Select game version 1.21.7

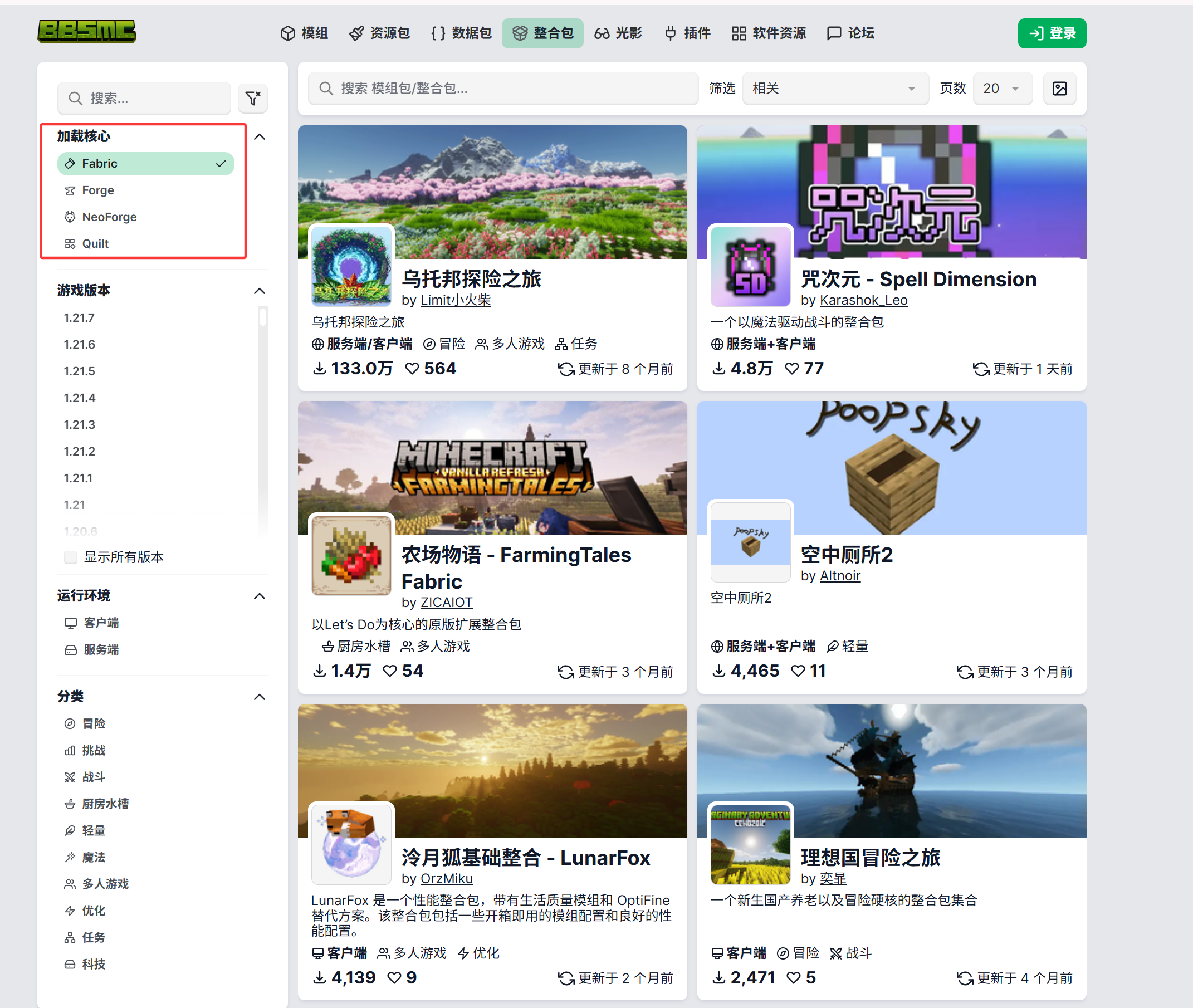click(80, 317)
